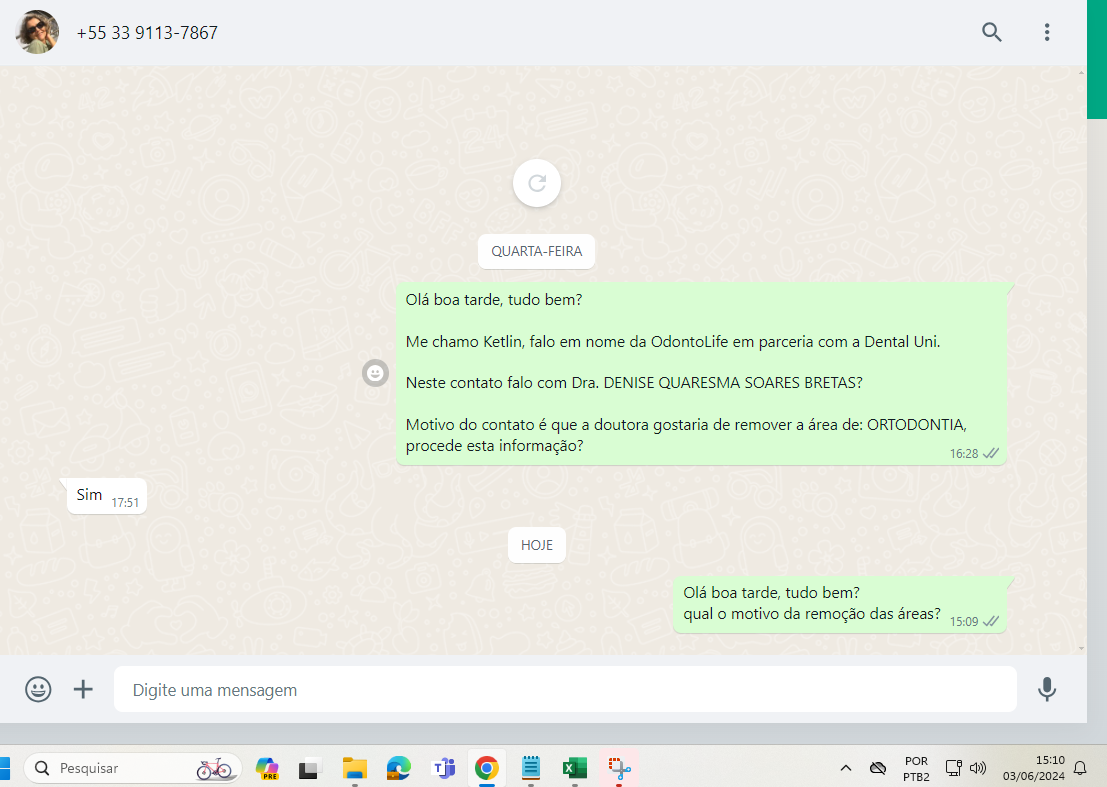Viewport: 1107px width, 787px height.
Task: Open search in the conversation
Action: click(991, 32)
